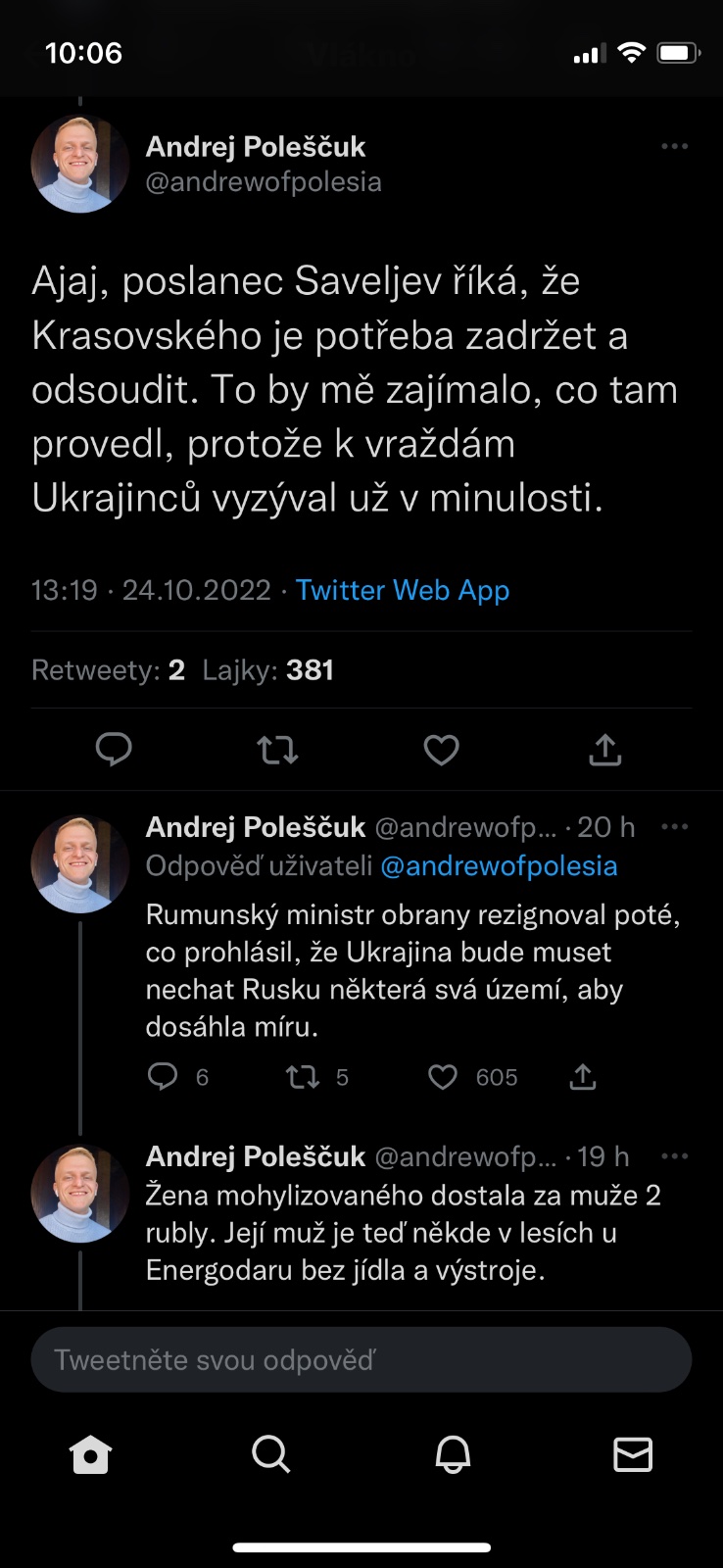723x1568 pixels.
Task: Like the main tweet by Andrej Poleščuk
Action: click(441, 750)
